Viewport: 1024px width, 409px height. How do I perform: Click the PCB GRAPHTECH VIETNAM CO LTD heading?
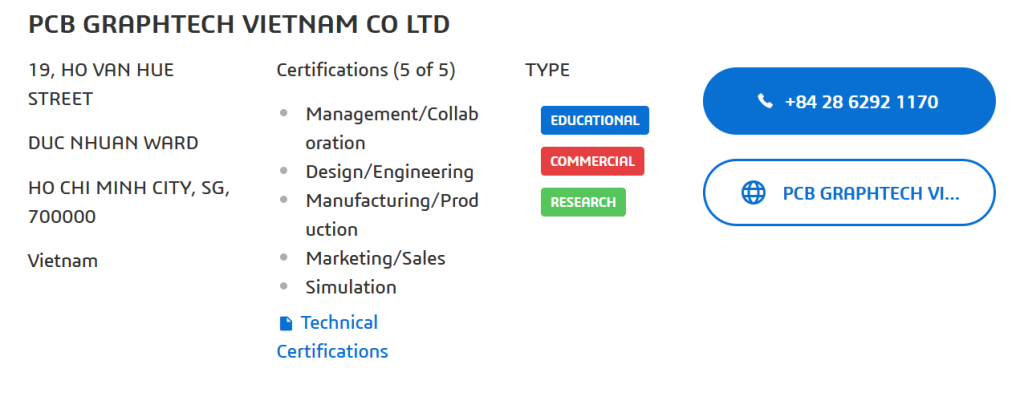pyautogui.click(x=239, y=24)
